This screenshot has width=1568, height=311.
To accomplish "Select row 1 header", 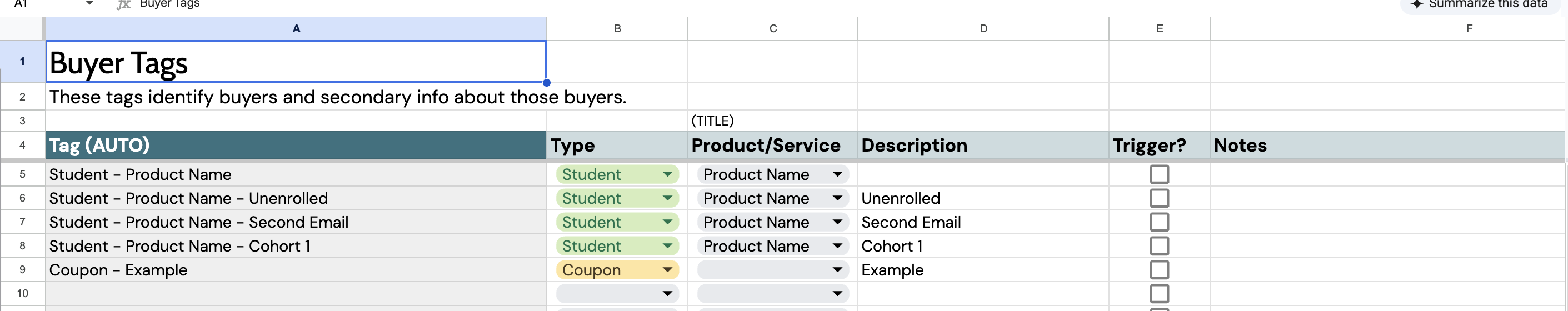I will pyautogui.click(x=23, y=62).
